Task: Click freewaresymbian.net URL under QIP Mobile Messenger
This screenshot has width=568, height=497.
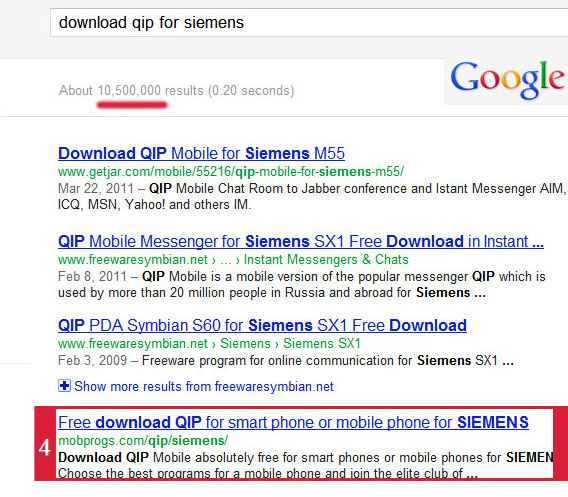Action: 133,259
